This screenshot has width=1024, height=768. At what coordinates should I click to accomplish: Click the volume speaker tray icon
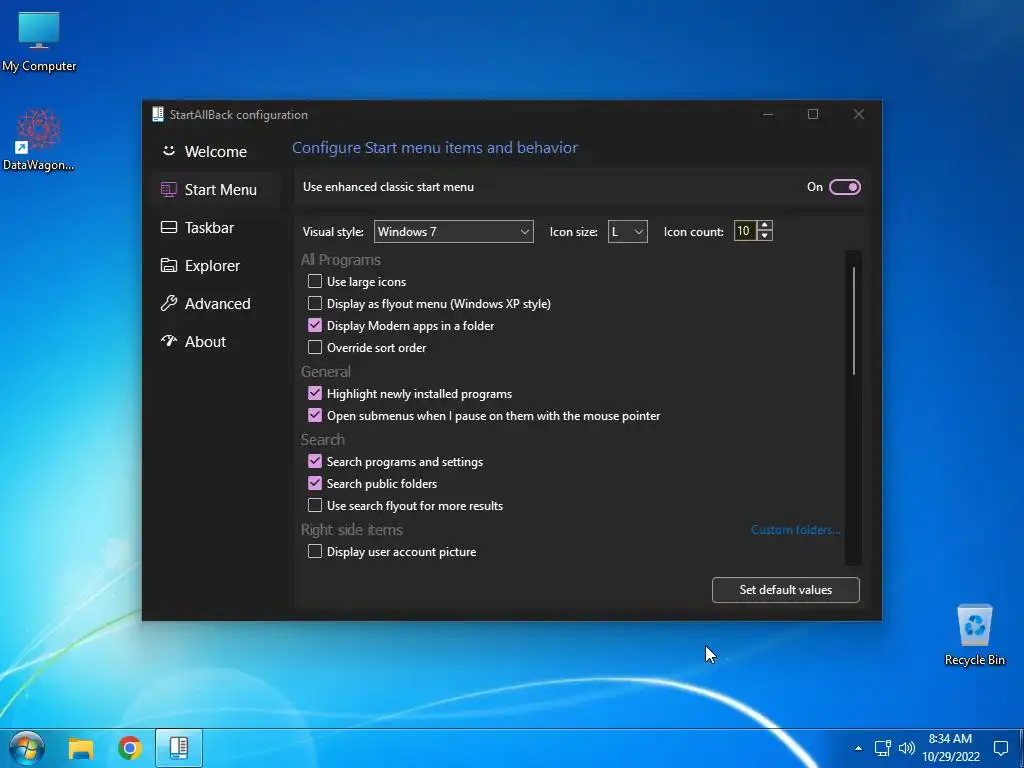click(906, 748)
